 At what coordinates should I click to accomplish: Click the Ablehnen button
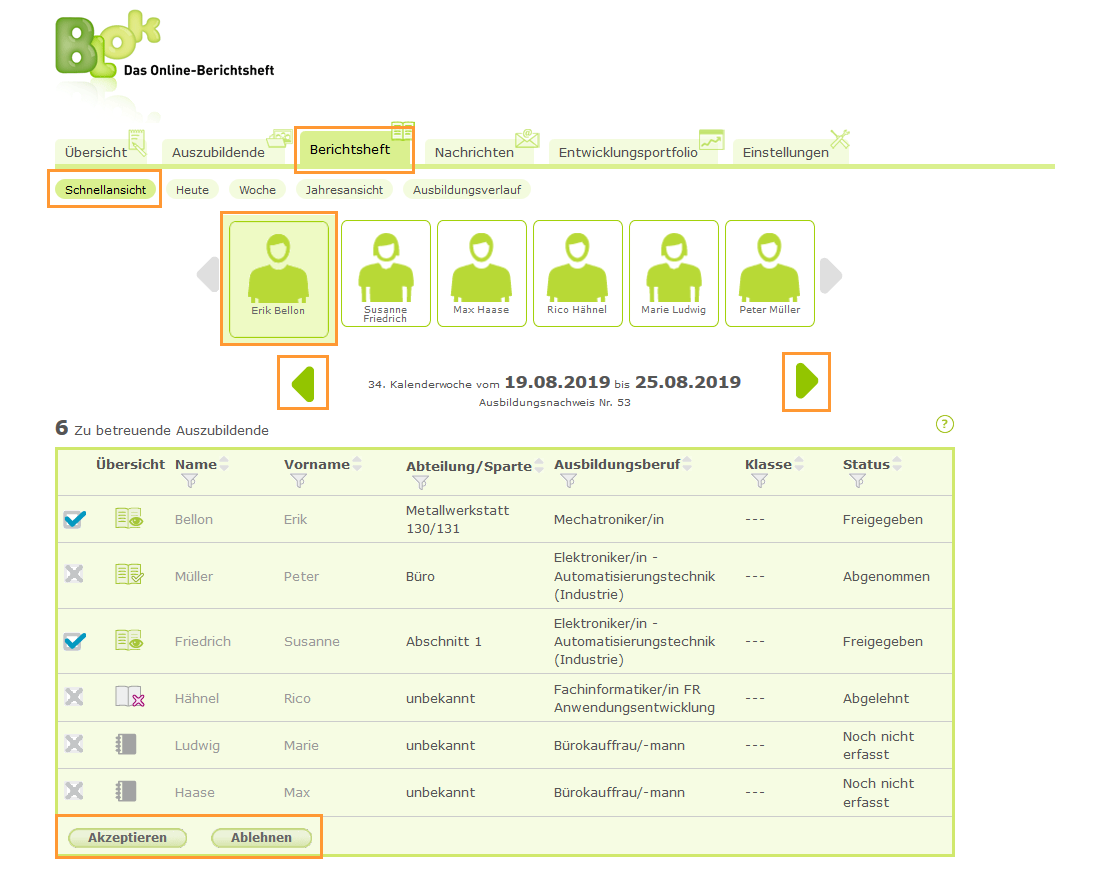261,838
